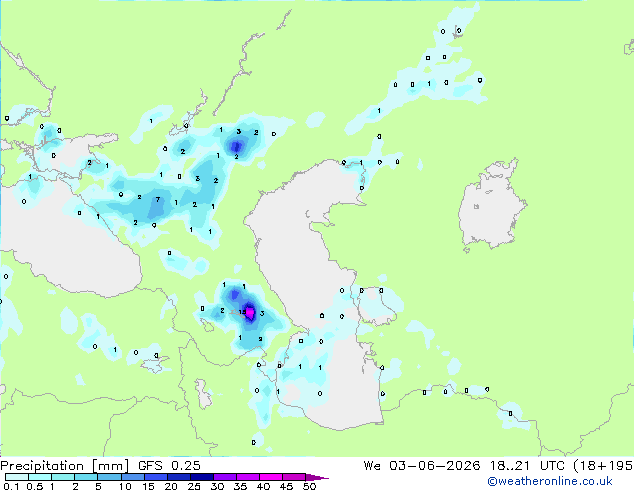
Task: Click the legend arrow tip beyond 50 mm
Action: [x=317, y=477]
